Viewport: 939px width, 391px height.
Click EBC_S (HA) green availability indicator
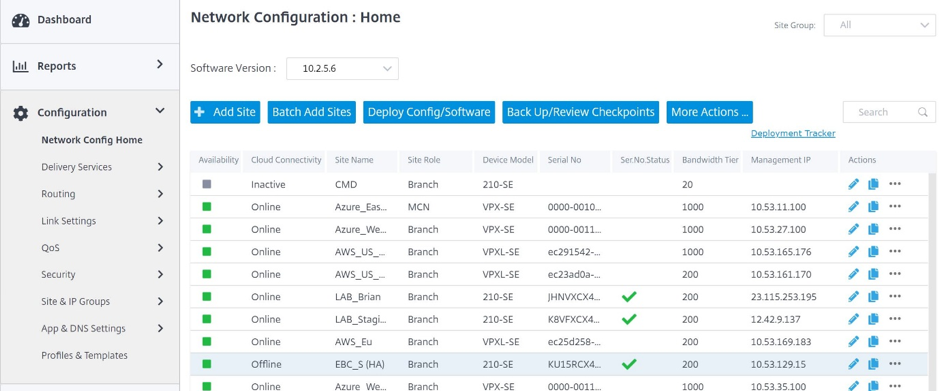click(x=207, y=363)
